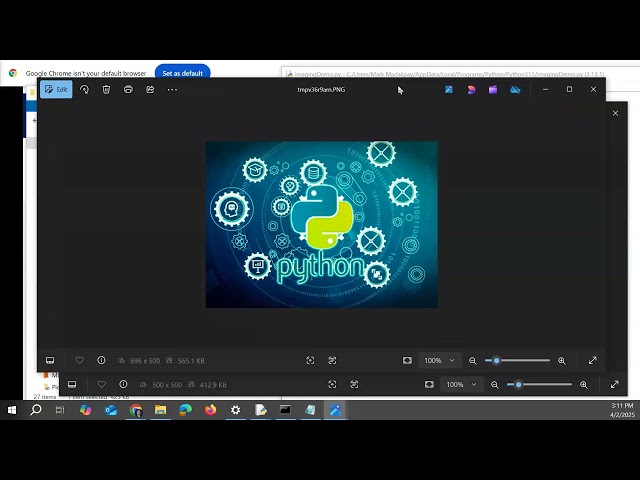Click the second scan icon in the 696 x 500 window
Screen dimensions: 640x480
click(x=332, y=360)
